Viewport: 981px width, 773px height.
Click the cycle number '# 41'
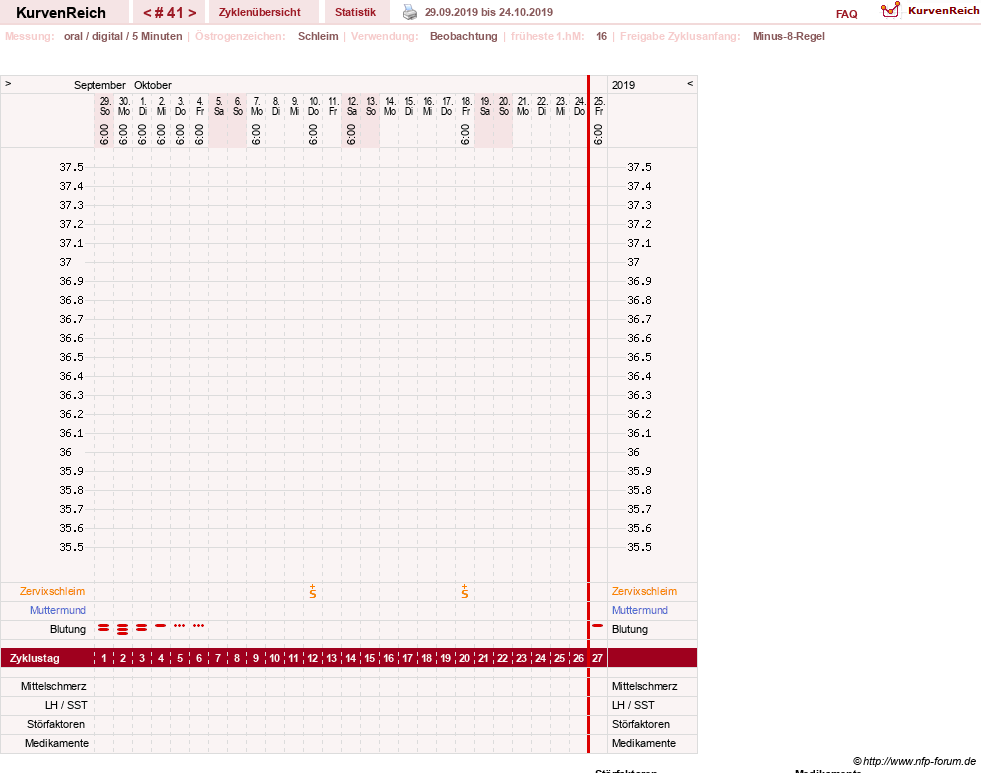tap(169, 13)
